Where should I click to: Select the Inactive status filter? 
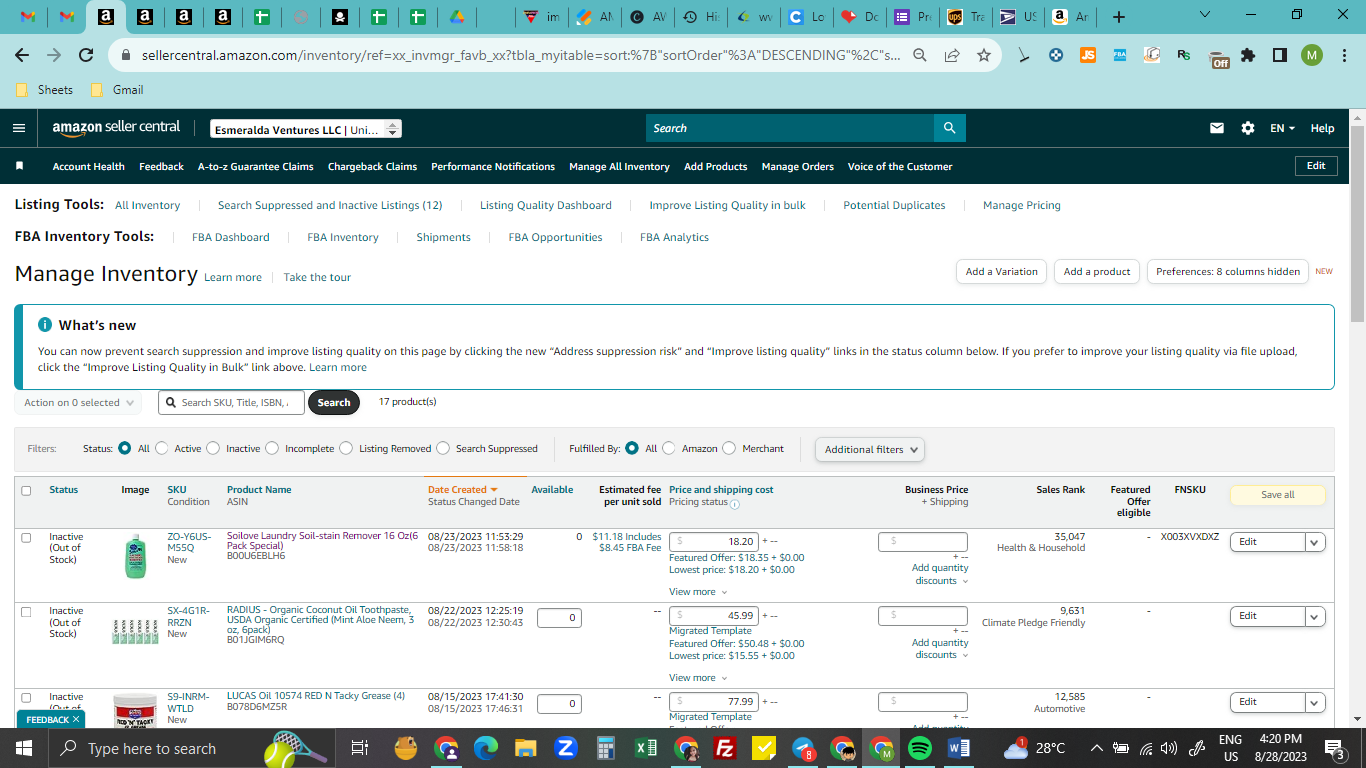click(x=213, y=448)
